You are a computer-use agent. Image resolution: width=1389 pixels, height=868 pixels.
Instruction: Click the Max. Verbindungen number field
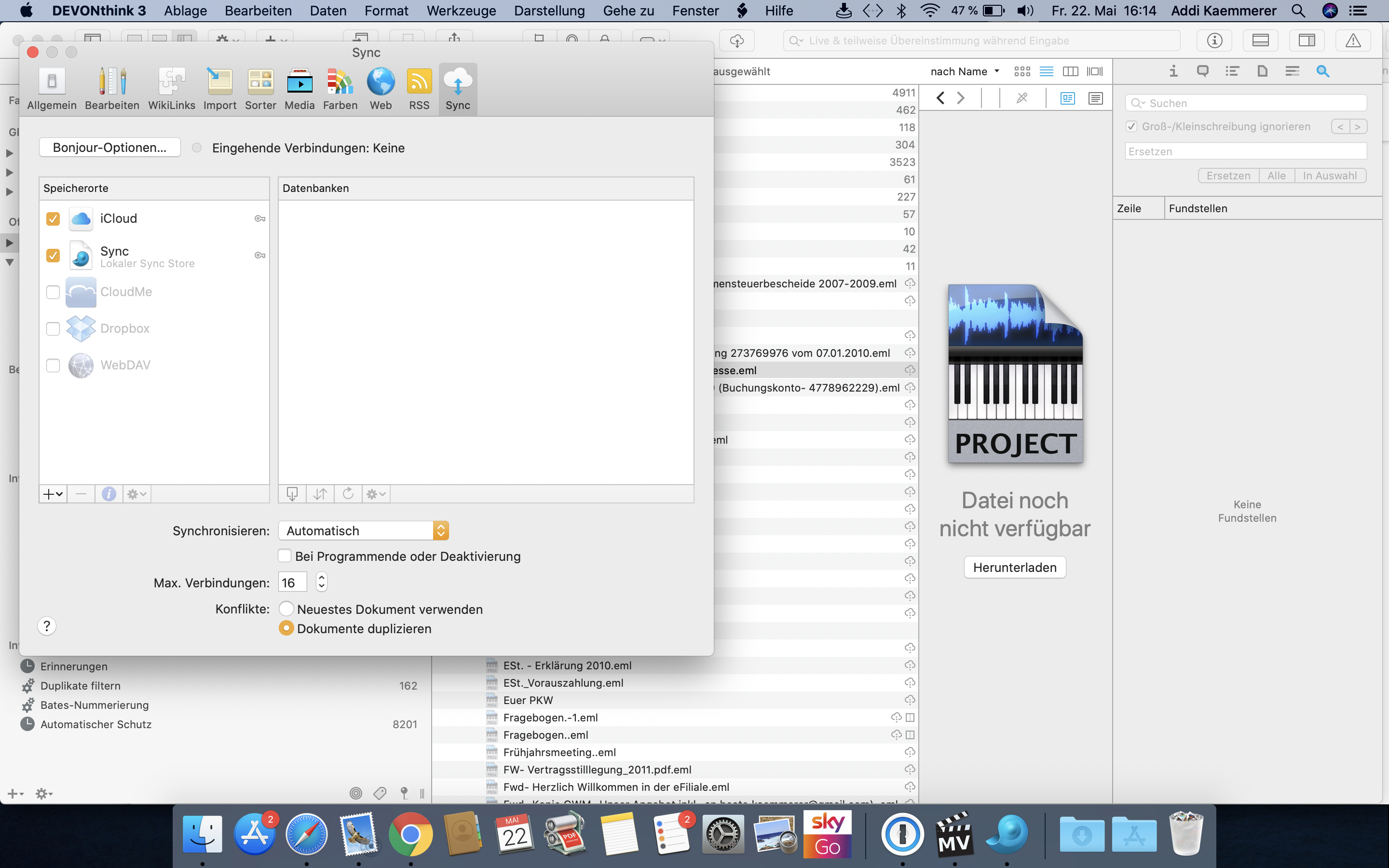293,582
